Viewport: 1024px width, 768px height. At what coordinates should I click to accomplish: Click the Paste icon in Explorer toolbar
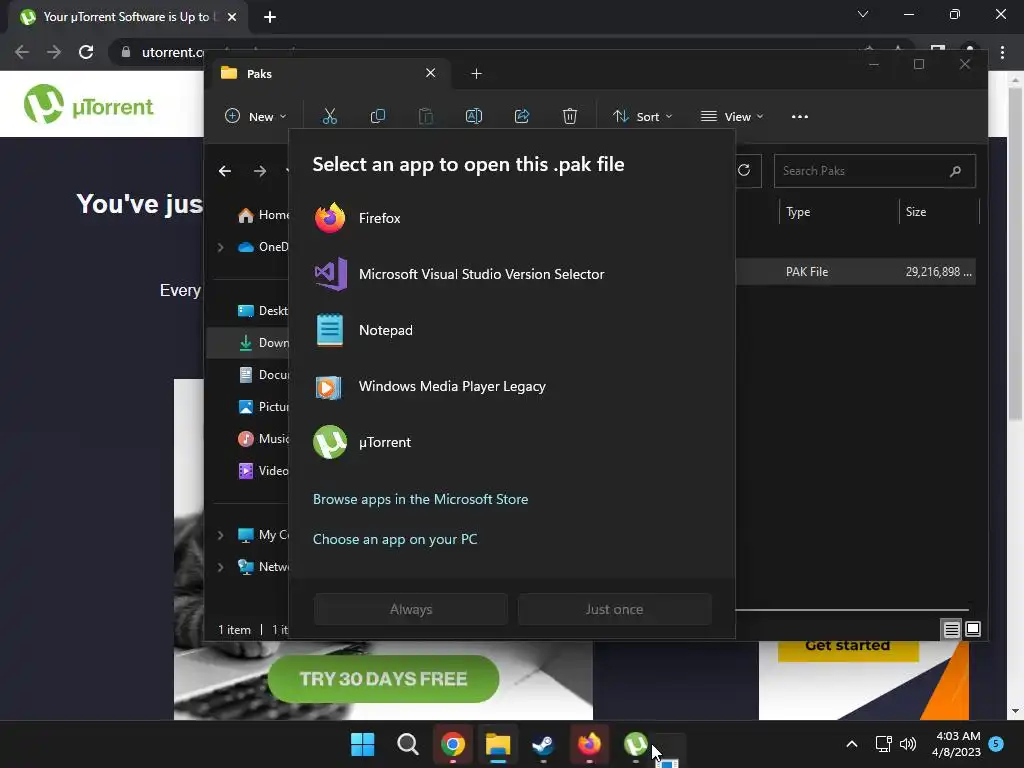coord(426,116)
